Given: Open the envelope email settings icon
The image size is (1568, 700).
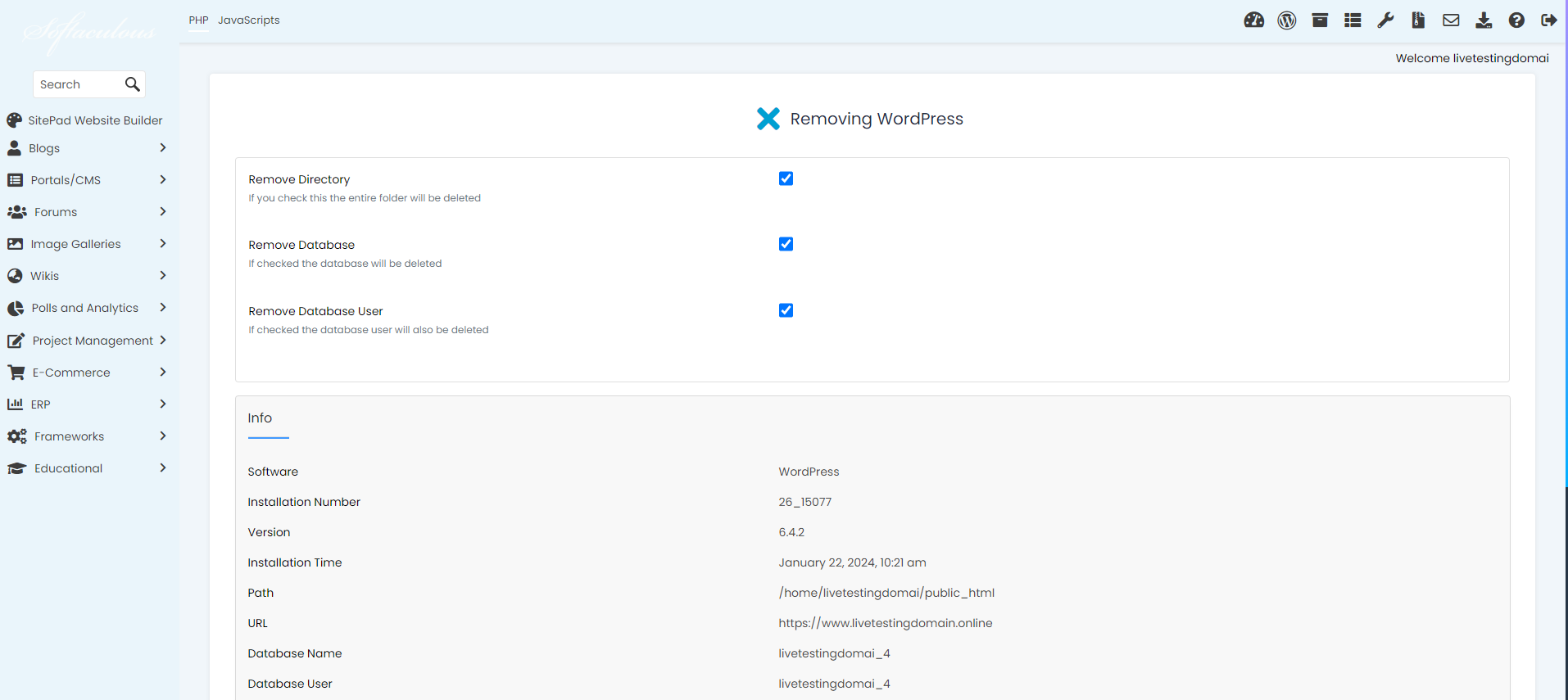Looking at the screenshot, I should [1451, 20].
